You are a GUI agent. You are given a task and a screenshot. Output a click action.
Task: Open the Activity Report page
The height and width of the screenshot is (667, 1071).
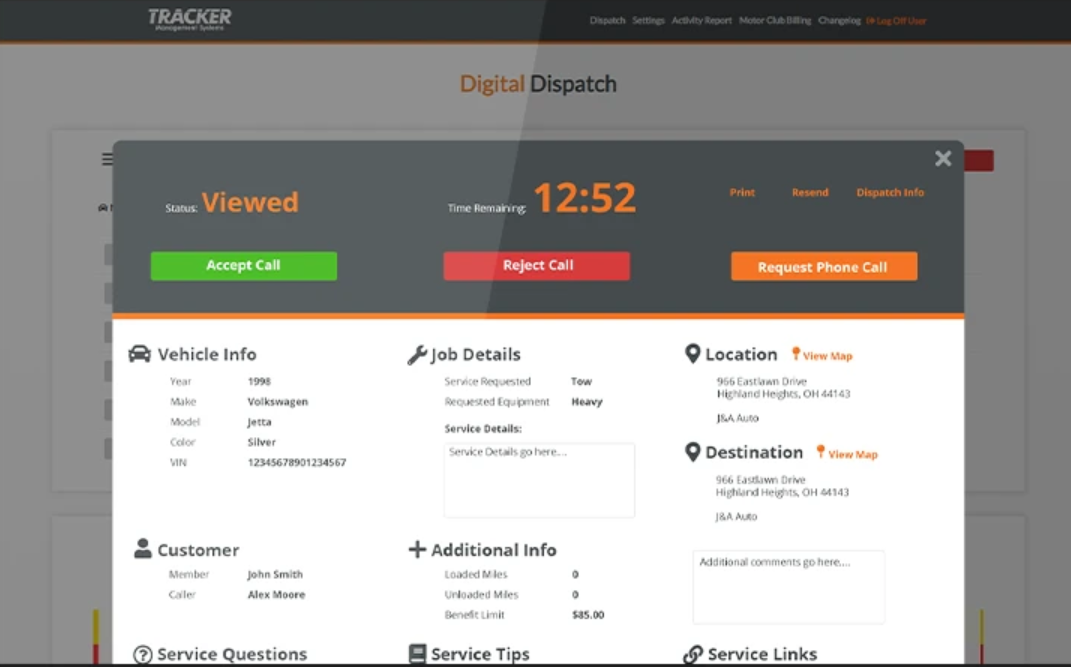[700, 19]
